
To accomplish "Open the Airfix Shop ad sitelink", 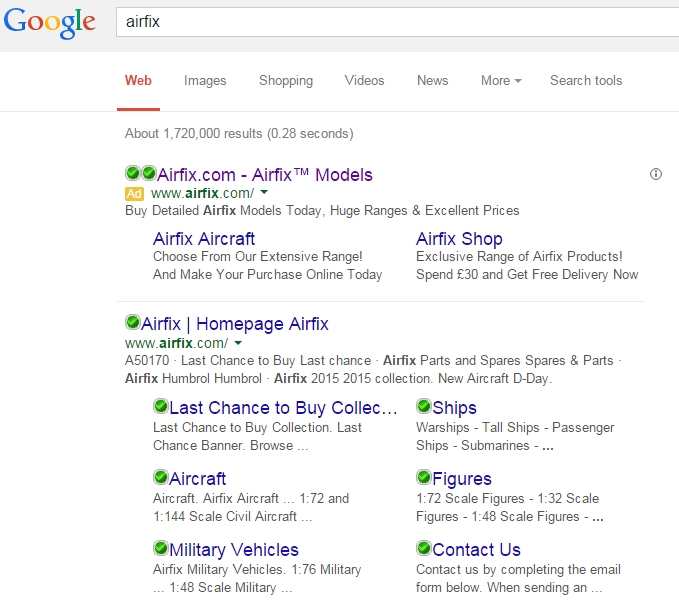I will pyautogui.click(x=459, y=239).
